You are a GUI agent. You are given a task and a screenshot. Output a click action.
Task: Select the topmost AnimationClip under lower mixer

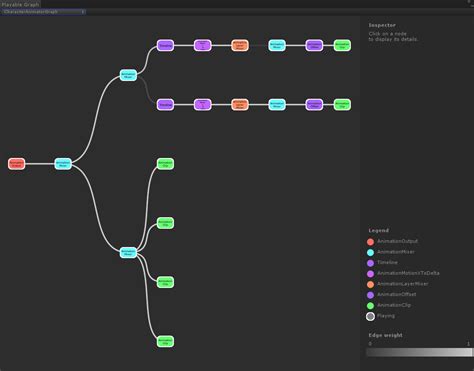(165, 164)
